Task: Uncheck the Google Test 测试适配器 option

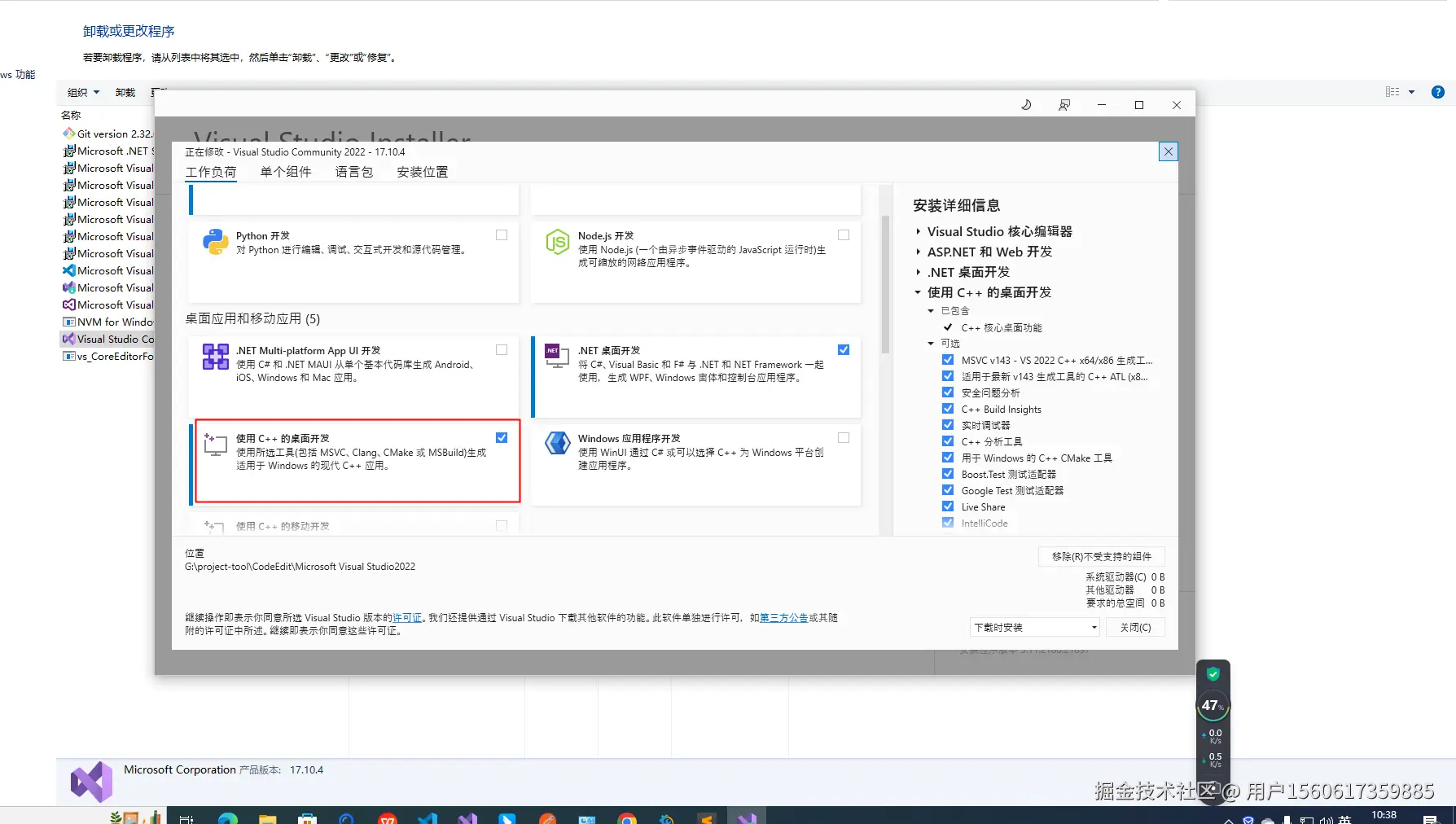Action: [x=948, y=490]
